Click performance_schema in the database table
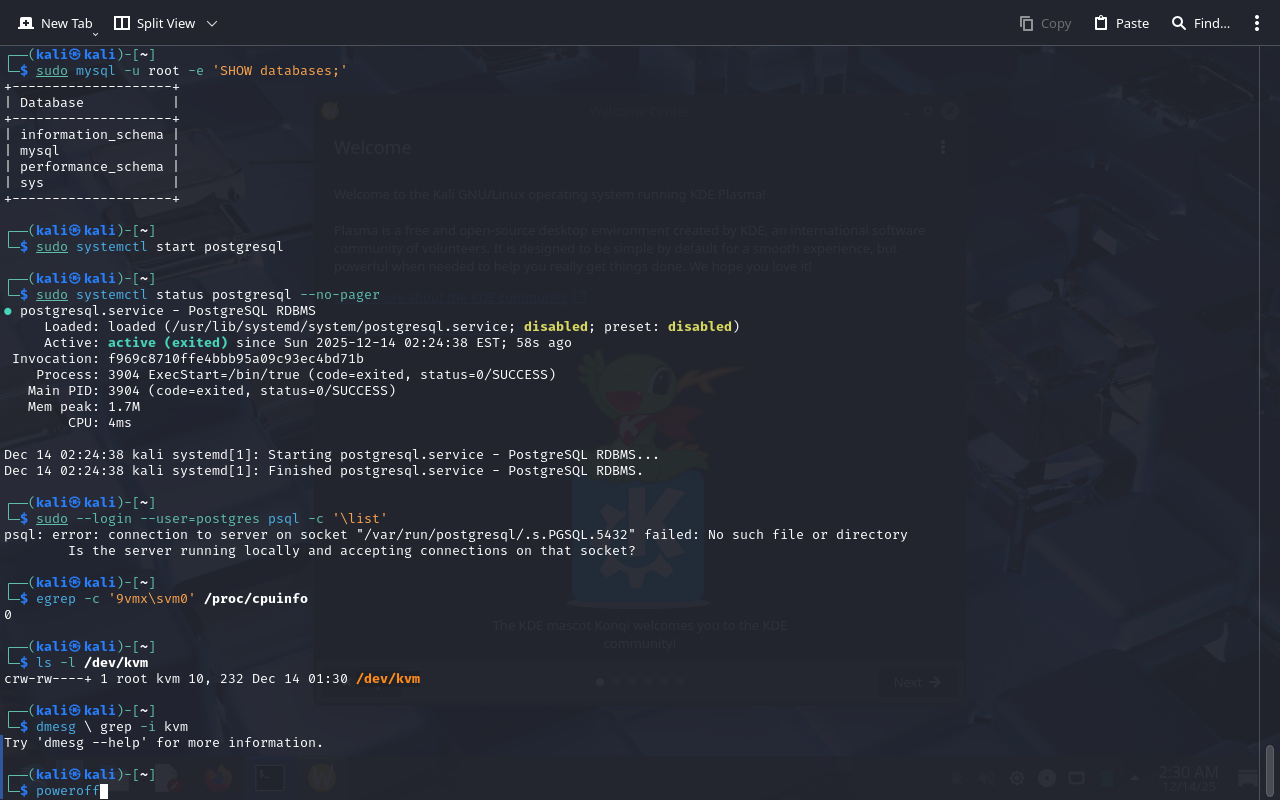Image resolution: width=1280 pixels, height=800 pixels. click(91, 167)
